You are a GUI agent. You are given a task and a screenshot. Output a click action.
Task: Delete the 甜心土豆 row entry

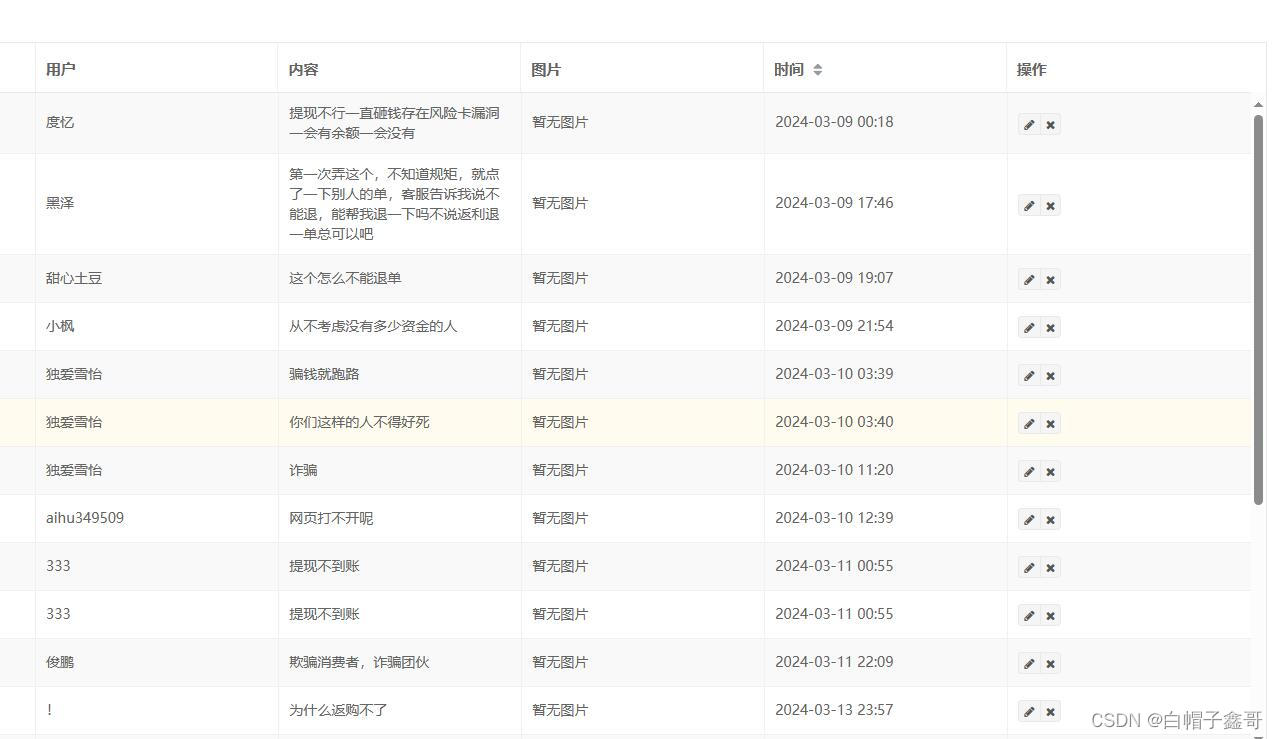[x=1050, y=280]
